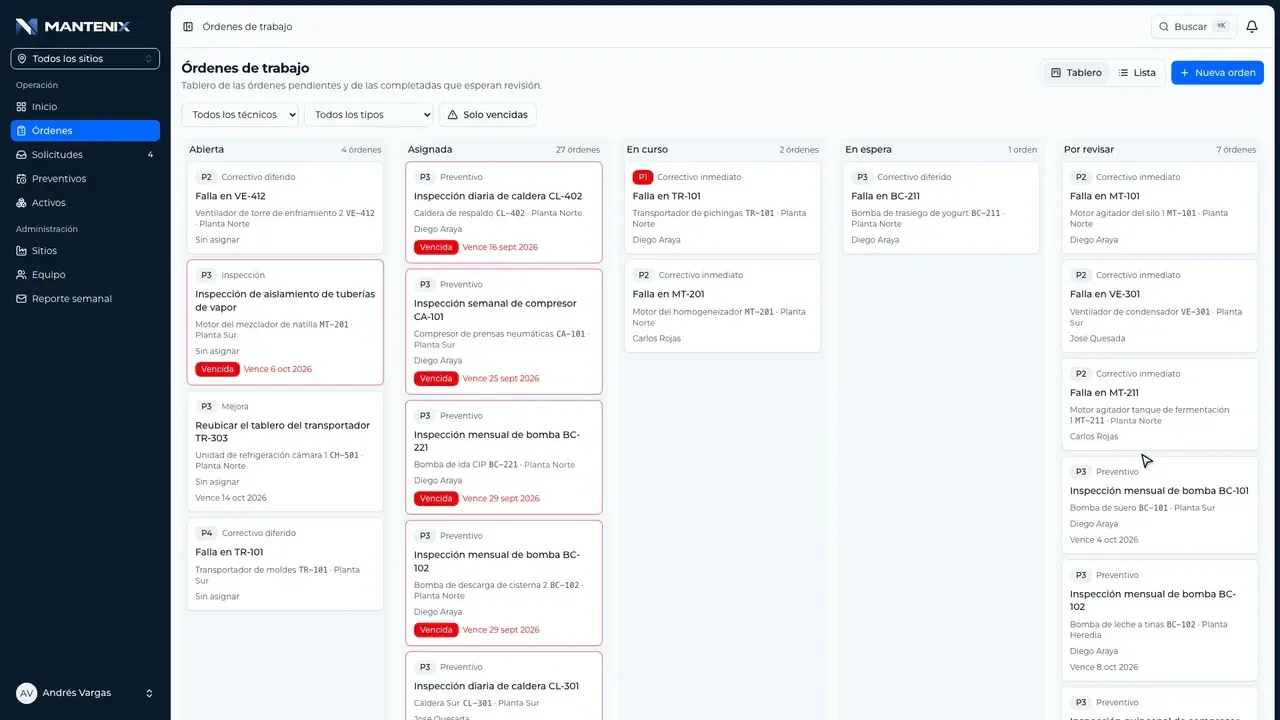Click the Mantenix logo icon
The image size is (1280, 720).
[x=27, y=26]
